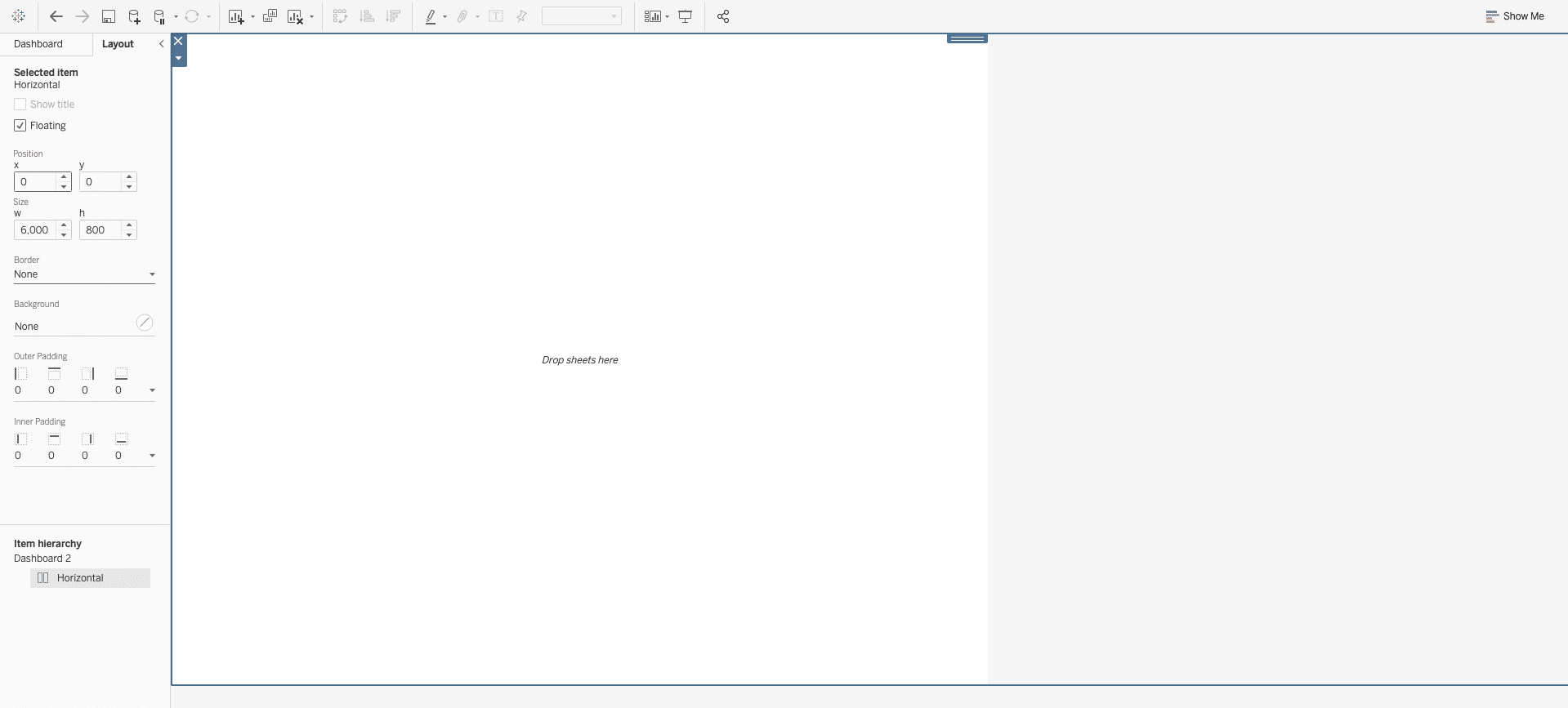Viewport: 1568px width, 708px height.
Task: Save the workbook using the toolbar
Action: tap(108, 16)
